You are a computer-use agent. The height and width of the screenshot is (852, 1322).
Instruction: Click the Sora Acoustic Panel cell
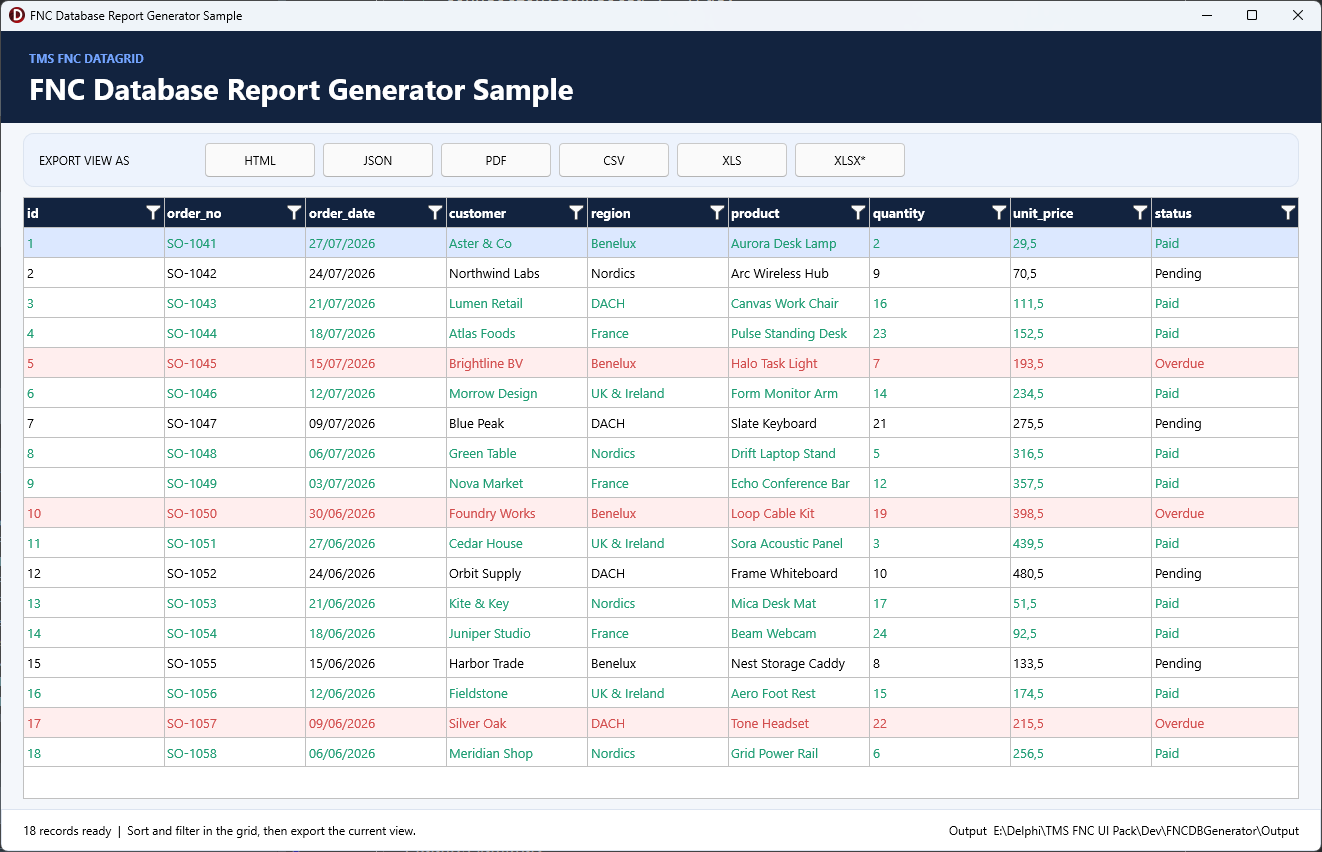(799, 543)
